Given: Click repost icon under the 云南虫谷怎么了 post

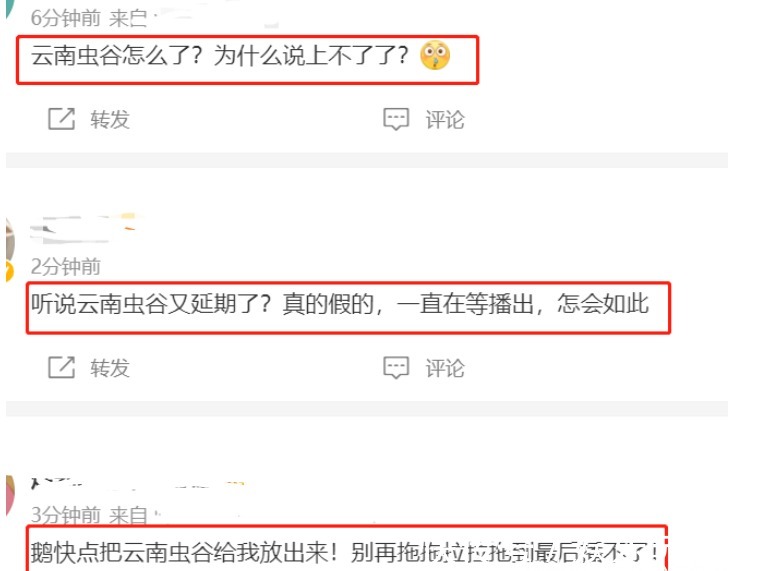Looking at the screenshot, I should point(61,119).
